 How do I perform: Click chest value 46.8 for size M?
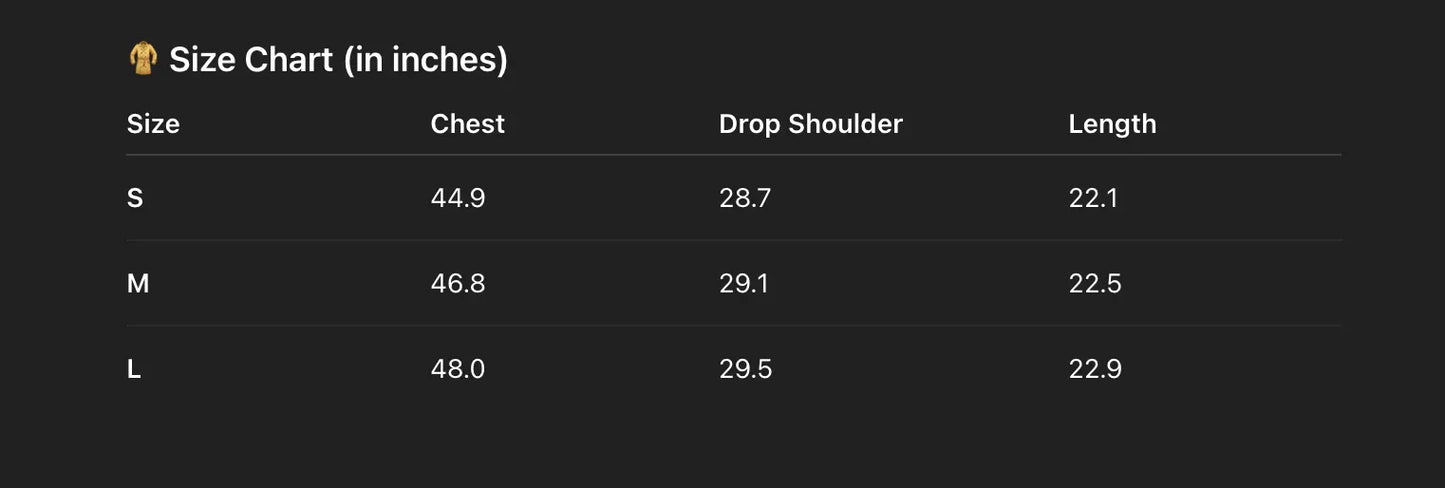(x=458, y=284)
